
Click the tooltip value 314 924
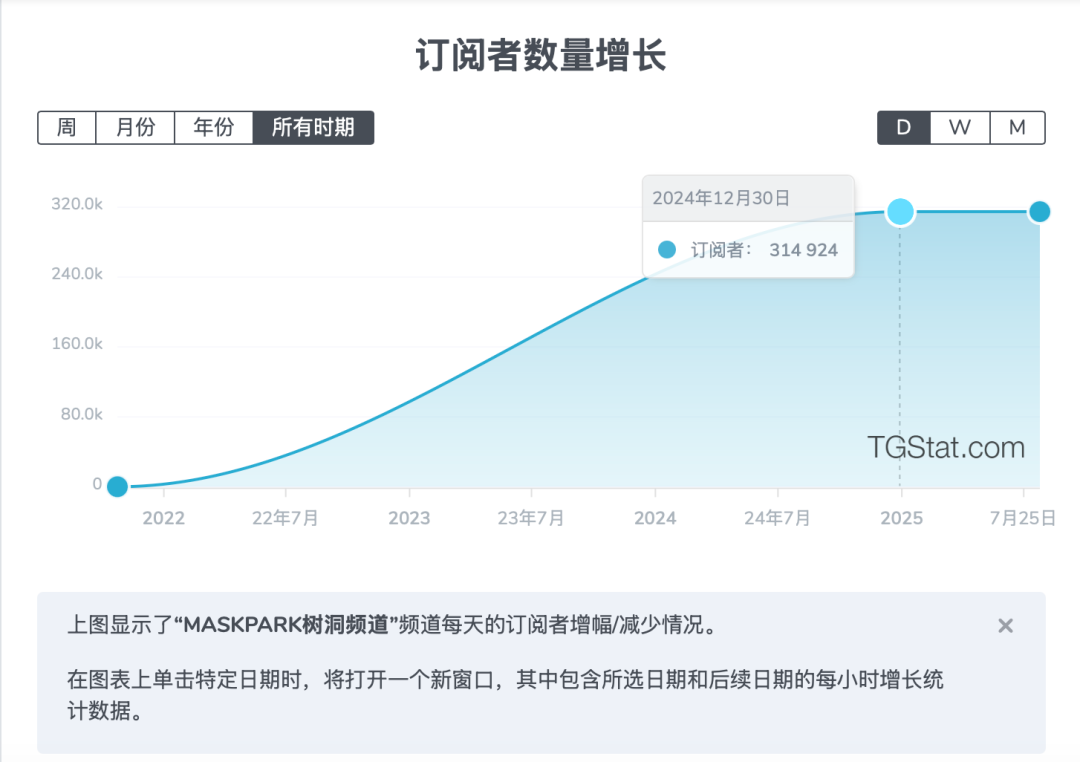803,249
